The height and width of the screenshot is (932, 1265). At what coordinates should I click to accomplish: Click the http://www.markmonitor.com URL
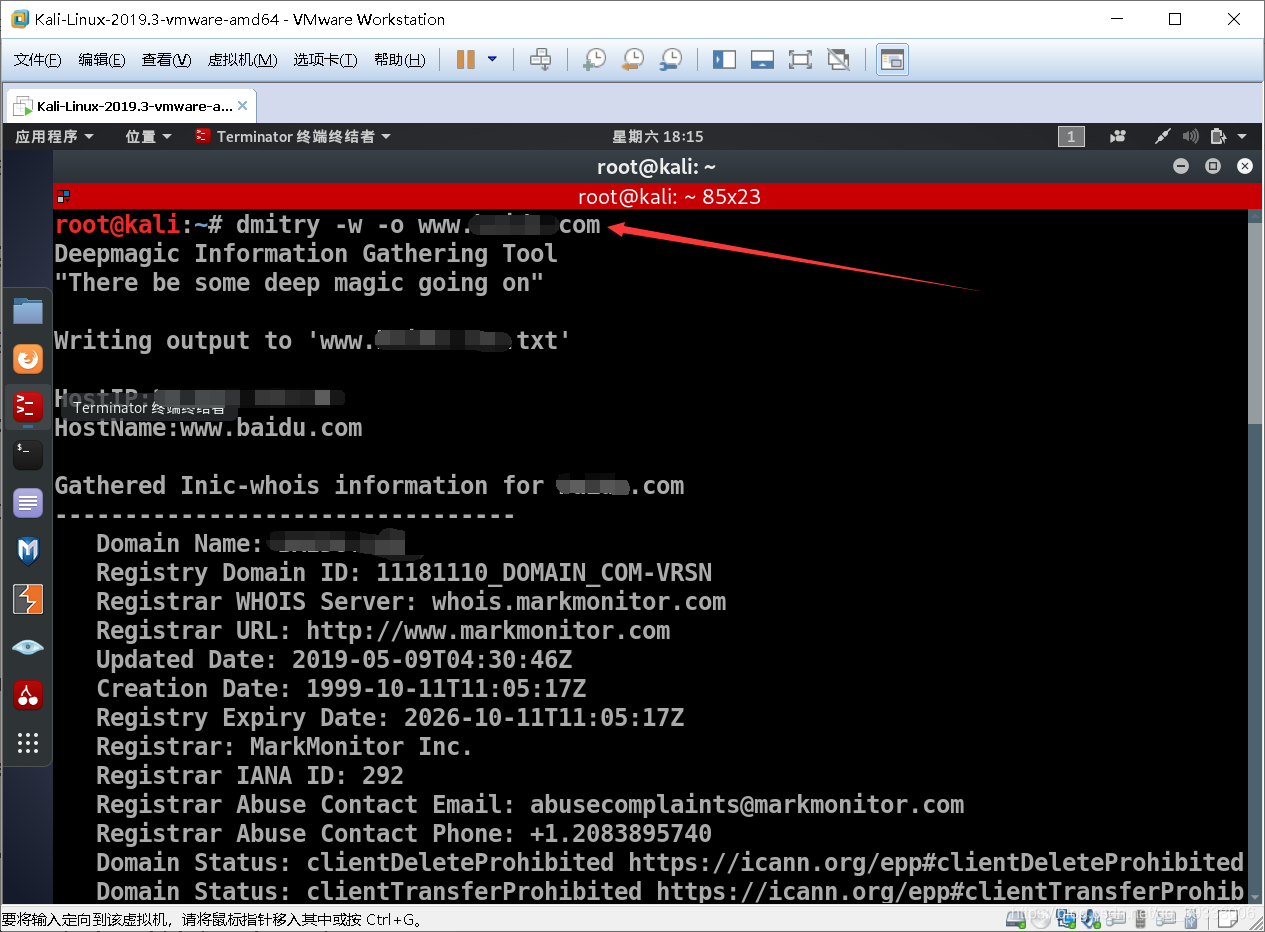click(x=488, y=631)
